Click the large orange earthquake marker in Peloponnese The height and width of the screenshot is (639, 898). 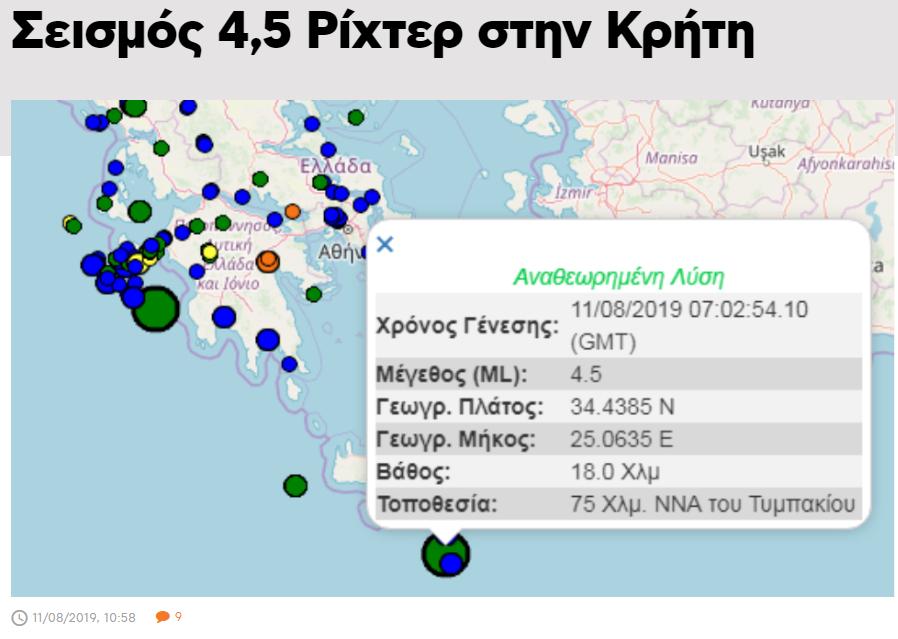[x=267, y=261]
